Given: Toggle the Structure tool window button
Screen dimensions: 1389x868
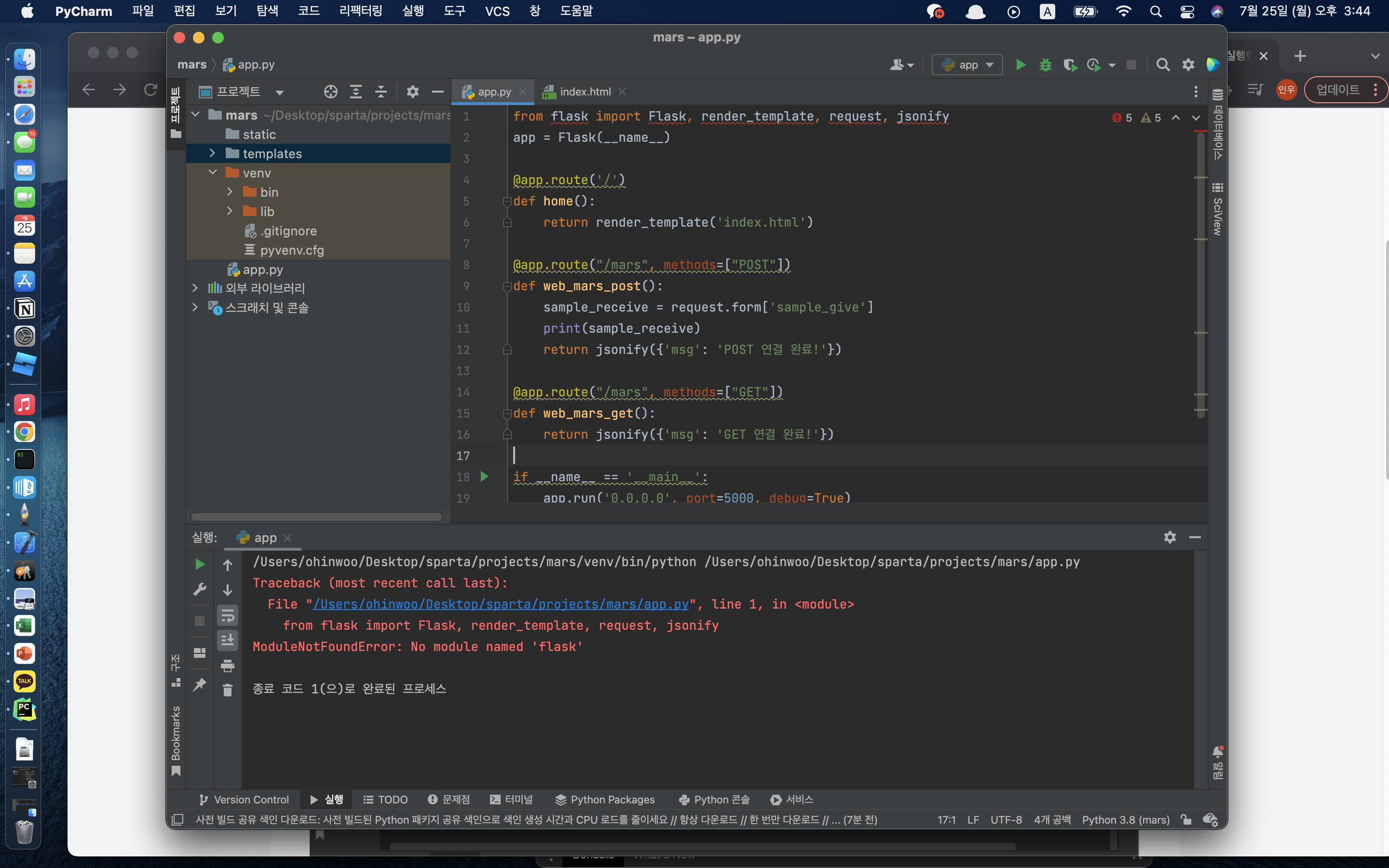Looking at the screenshot, I should click(176, 670).
